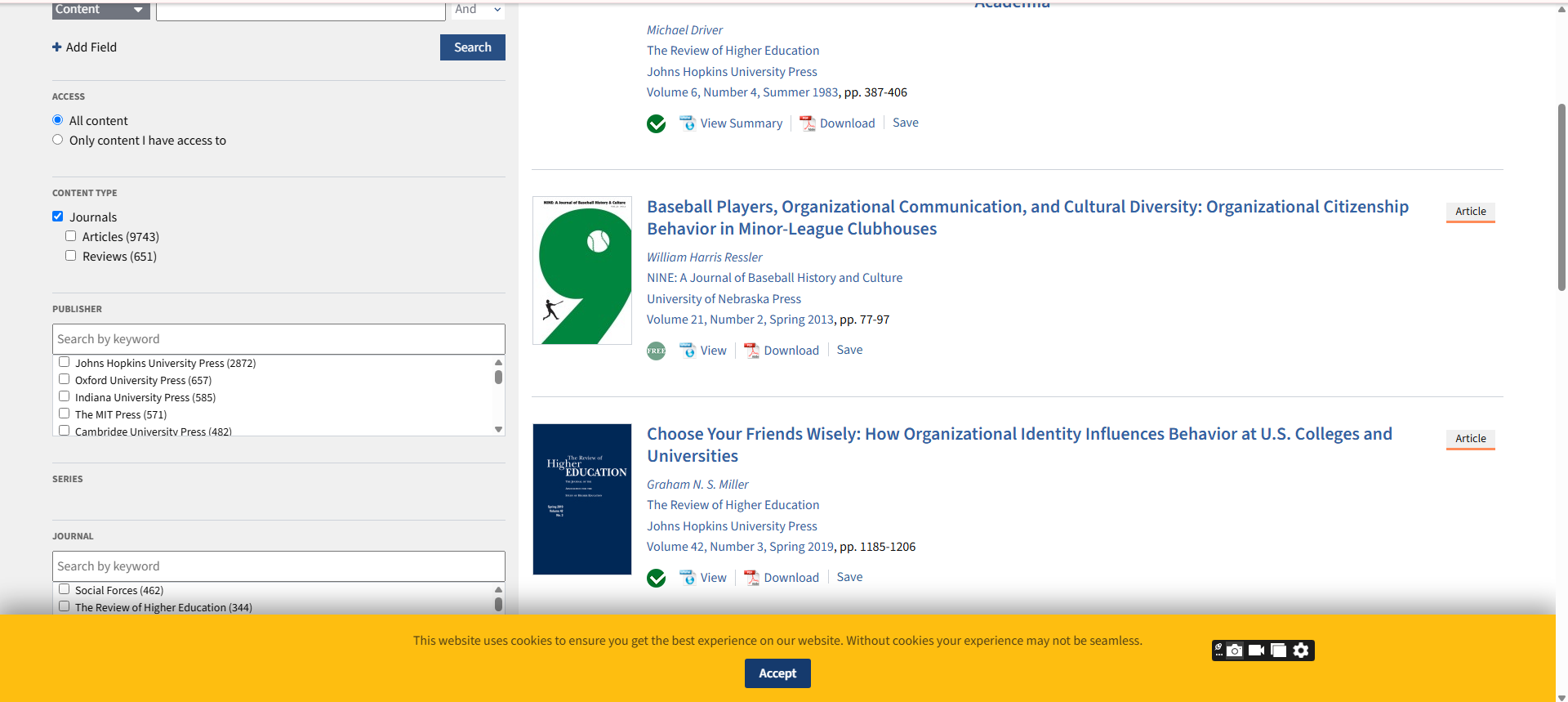1568x702 pixels.
Task: Click the camera screenshot icon in capture toolbar
Action: 1235,651
